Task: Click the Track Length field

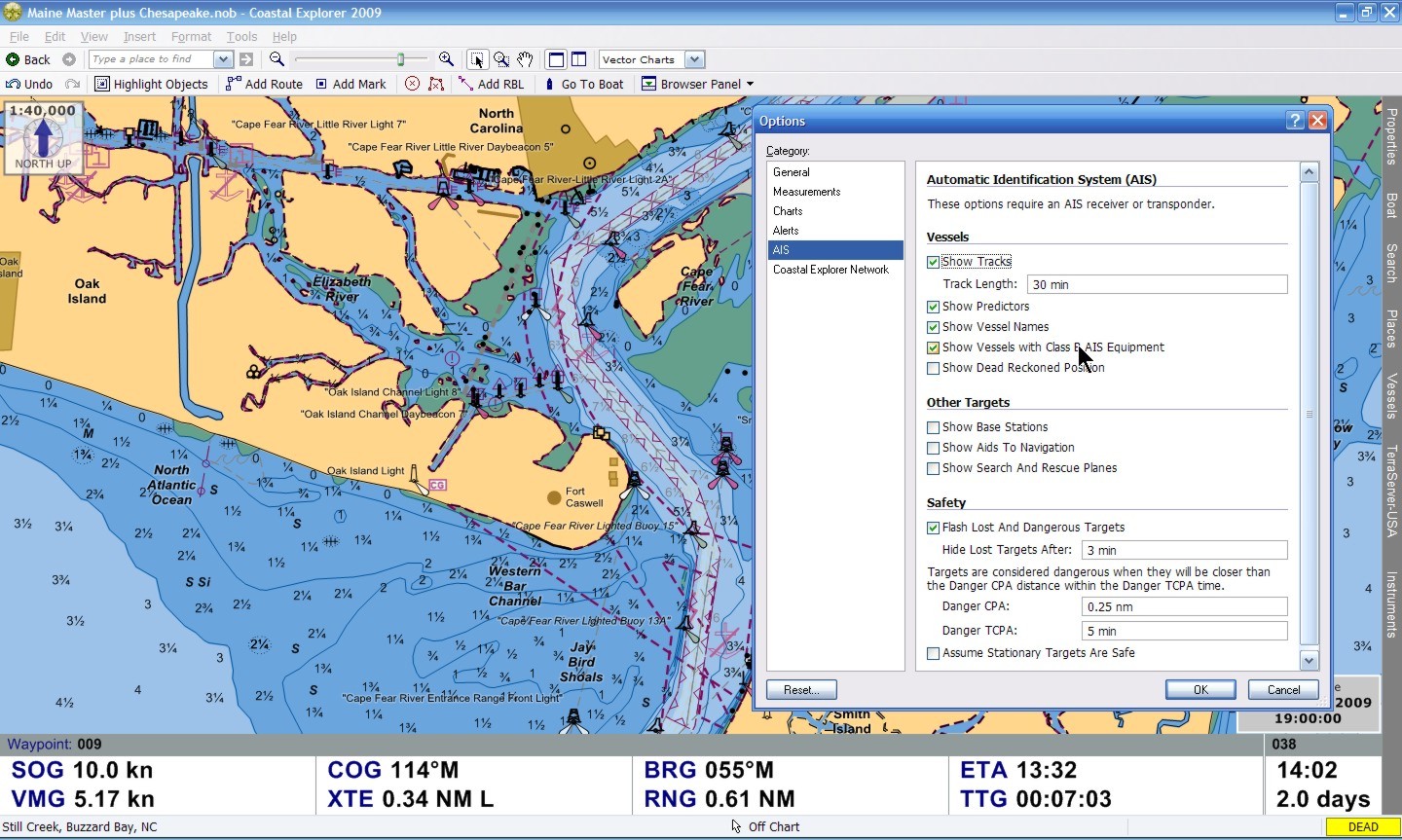Action: (x=1157, y=284)
